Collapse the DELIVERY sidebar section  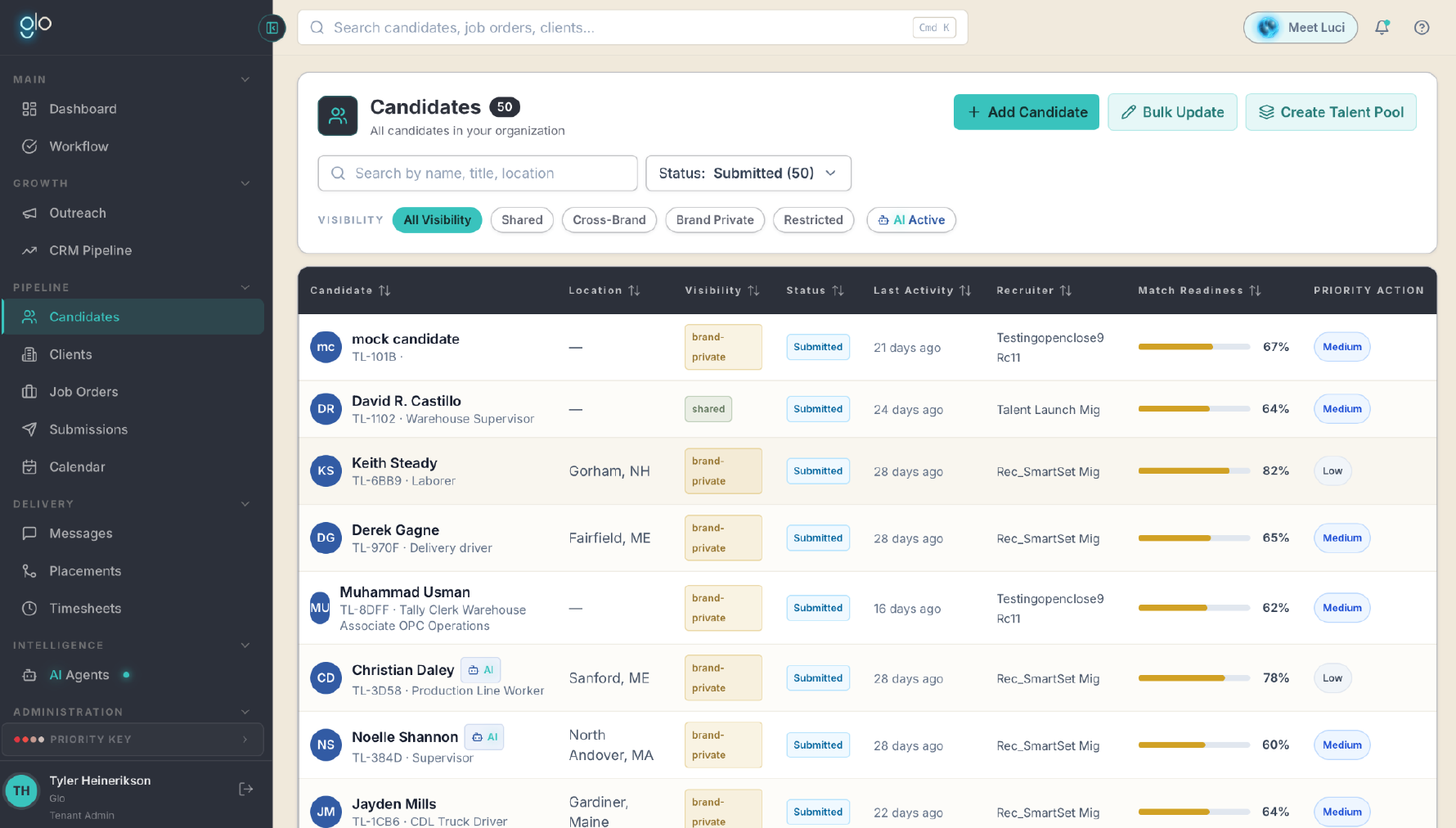pyautogui.click(x=245, y=504)
